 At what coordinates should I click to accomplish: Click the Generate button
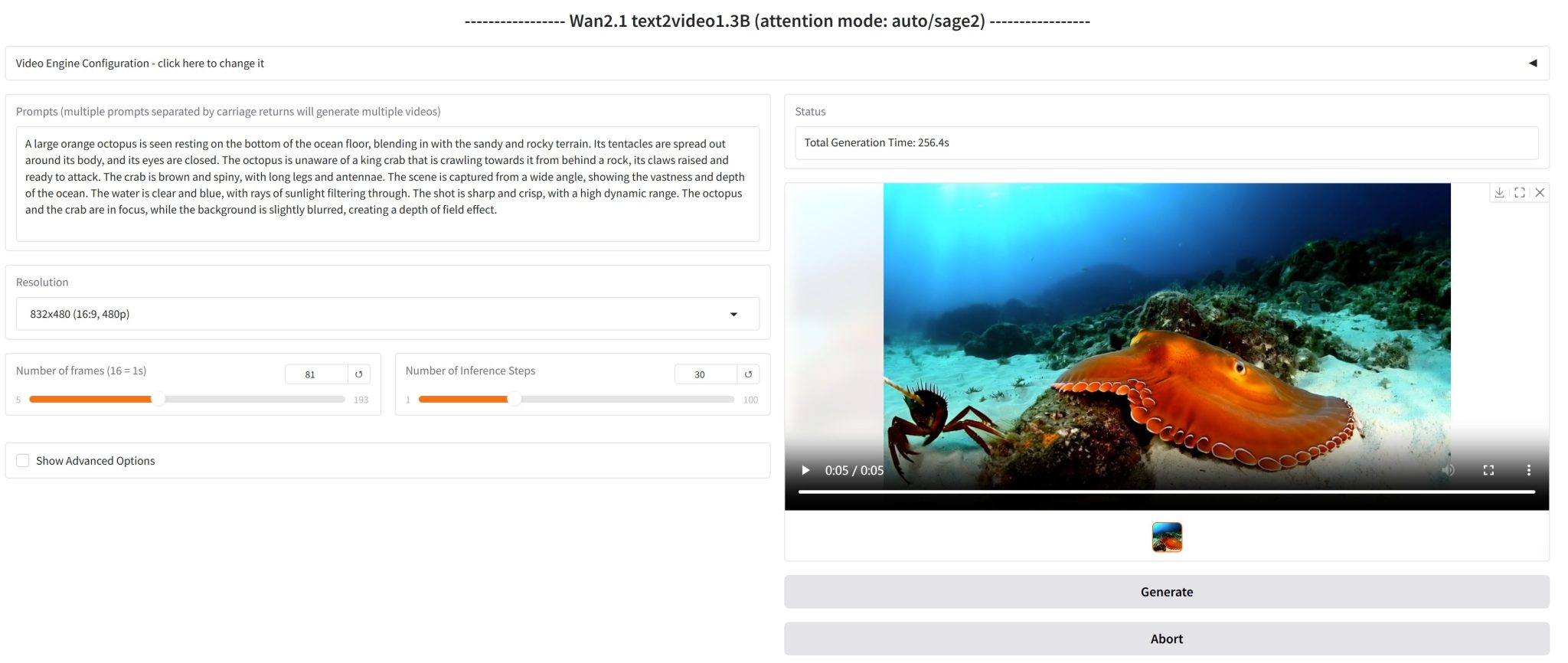[1167, 592]
